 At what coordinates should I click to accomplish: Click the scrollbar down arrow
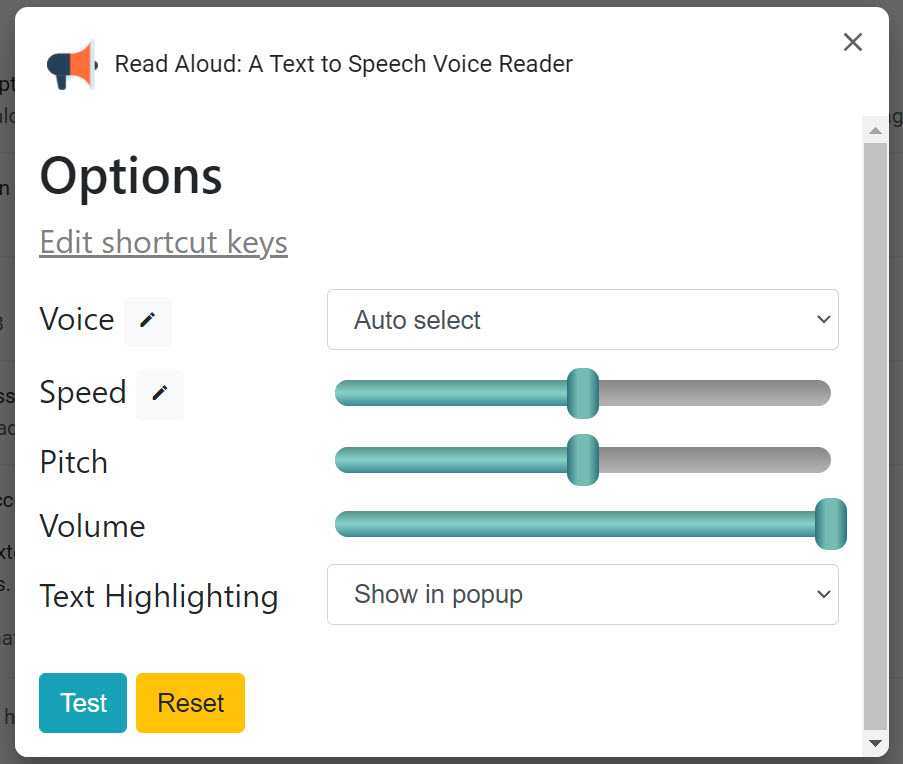pyautogui.click(x=875, y=743)
